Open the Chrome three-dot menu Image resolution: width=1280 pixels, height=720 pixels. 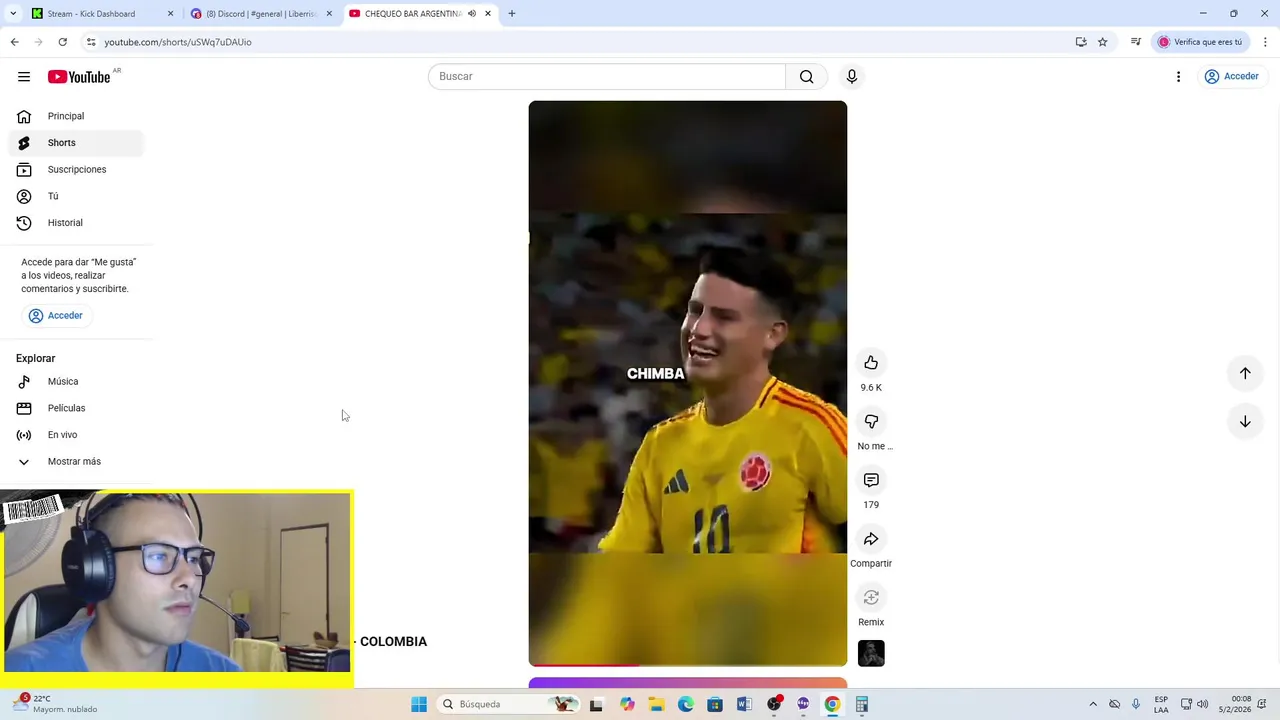(1265, 42)
